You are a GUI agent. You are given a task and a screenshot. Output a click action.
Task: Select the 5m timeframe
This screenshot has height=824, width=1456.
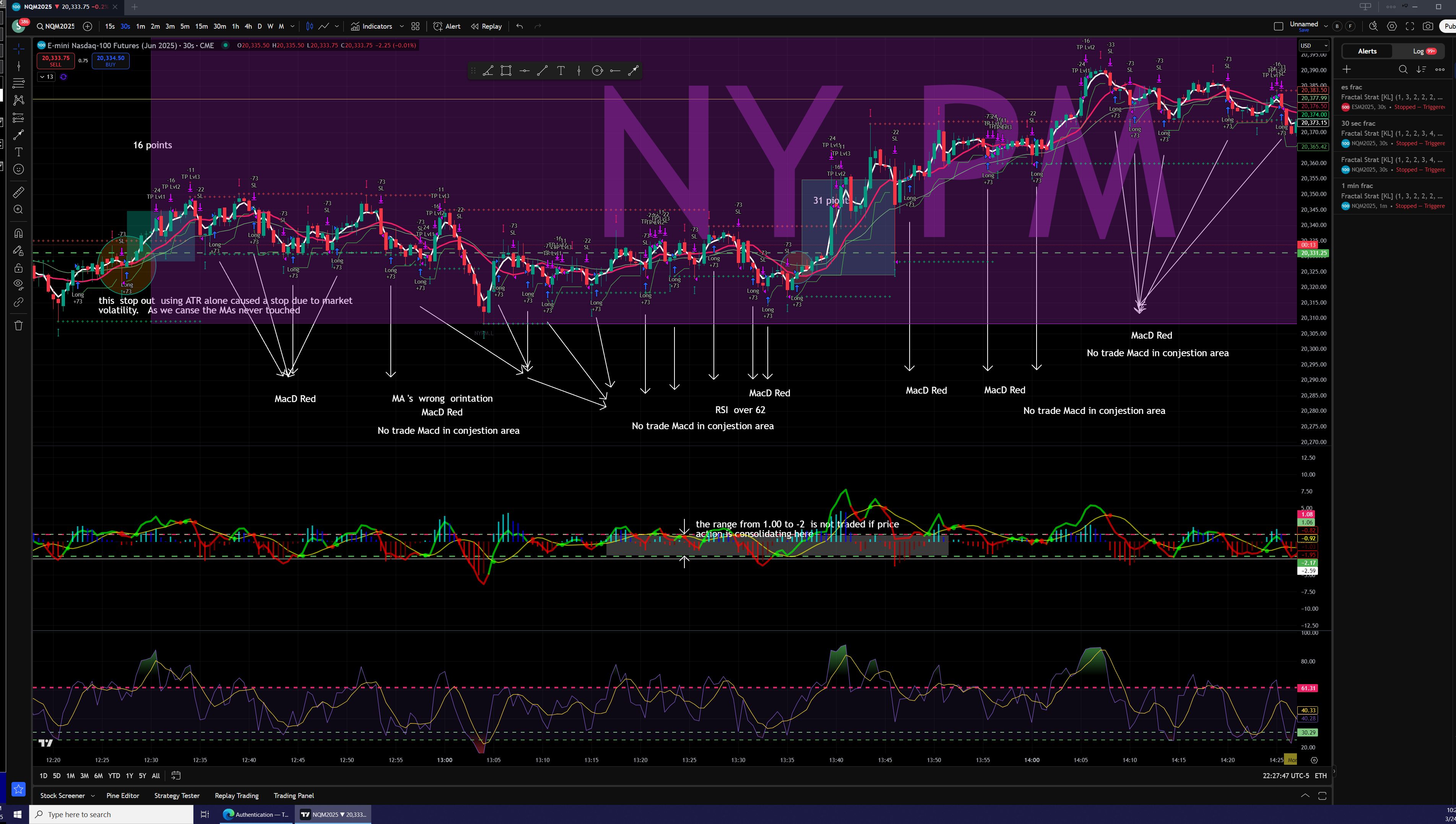[185, 27]
